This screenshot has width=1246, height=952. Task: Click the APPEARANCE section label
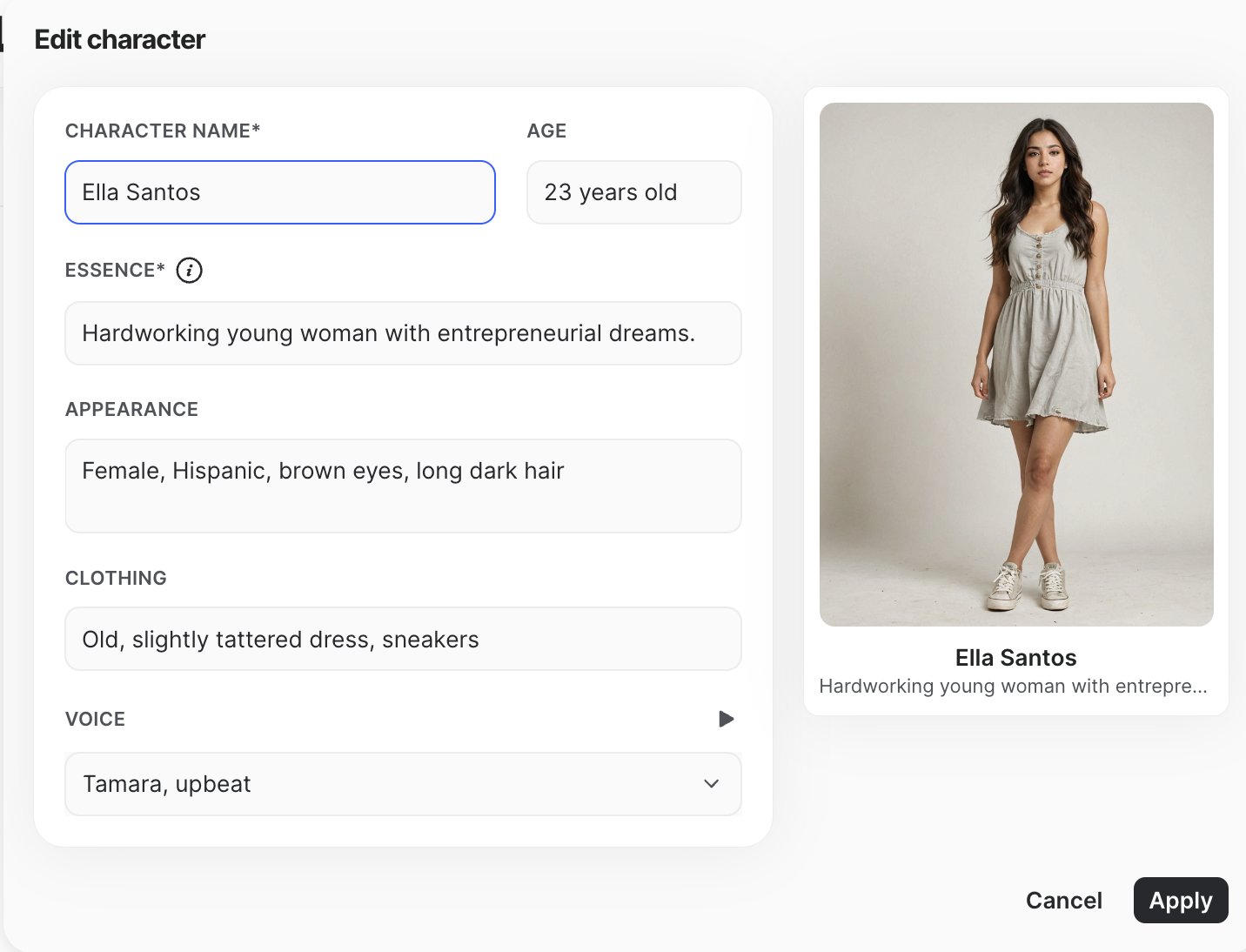(x=132, y=409)
